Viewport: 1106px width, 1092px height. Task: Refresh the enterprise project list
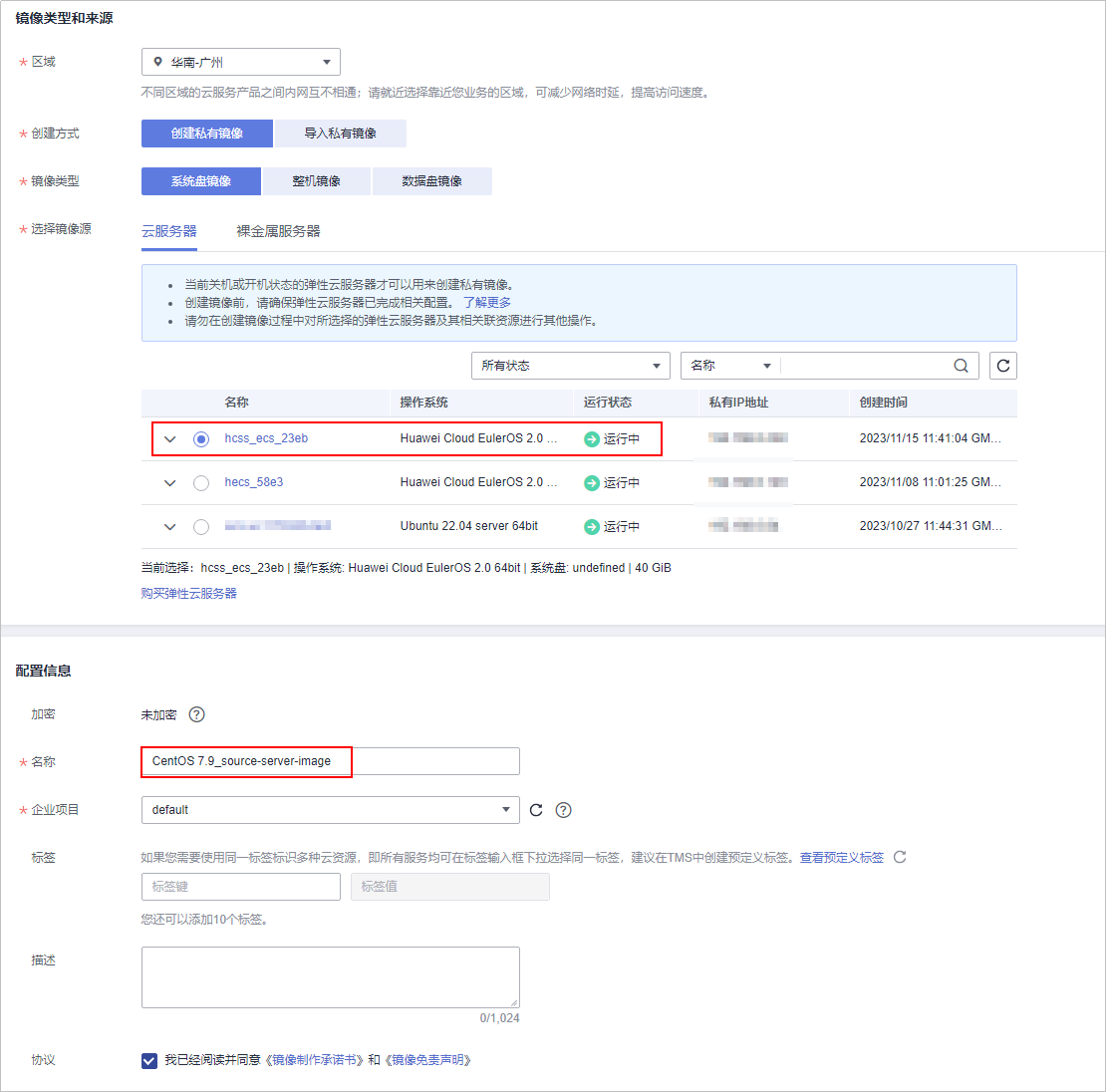pyautogui.click(x=536, y=810)
